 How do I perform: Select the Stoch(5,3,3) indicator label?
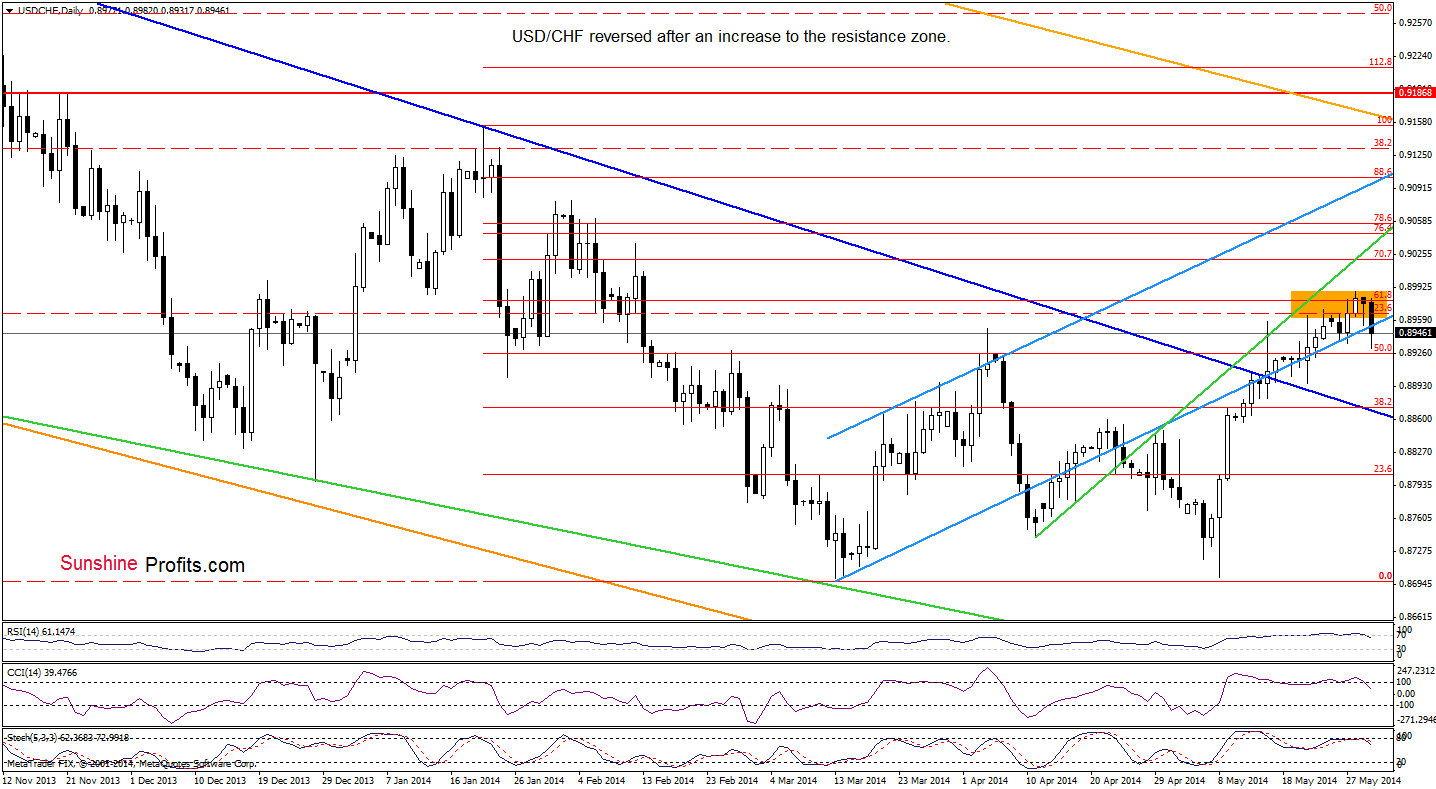pyautogui.click(x=69, y=738)
